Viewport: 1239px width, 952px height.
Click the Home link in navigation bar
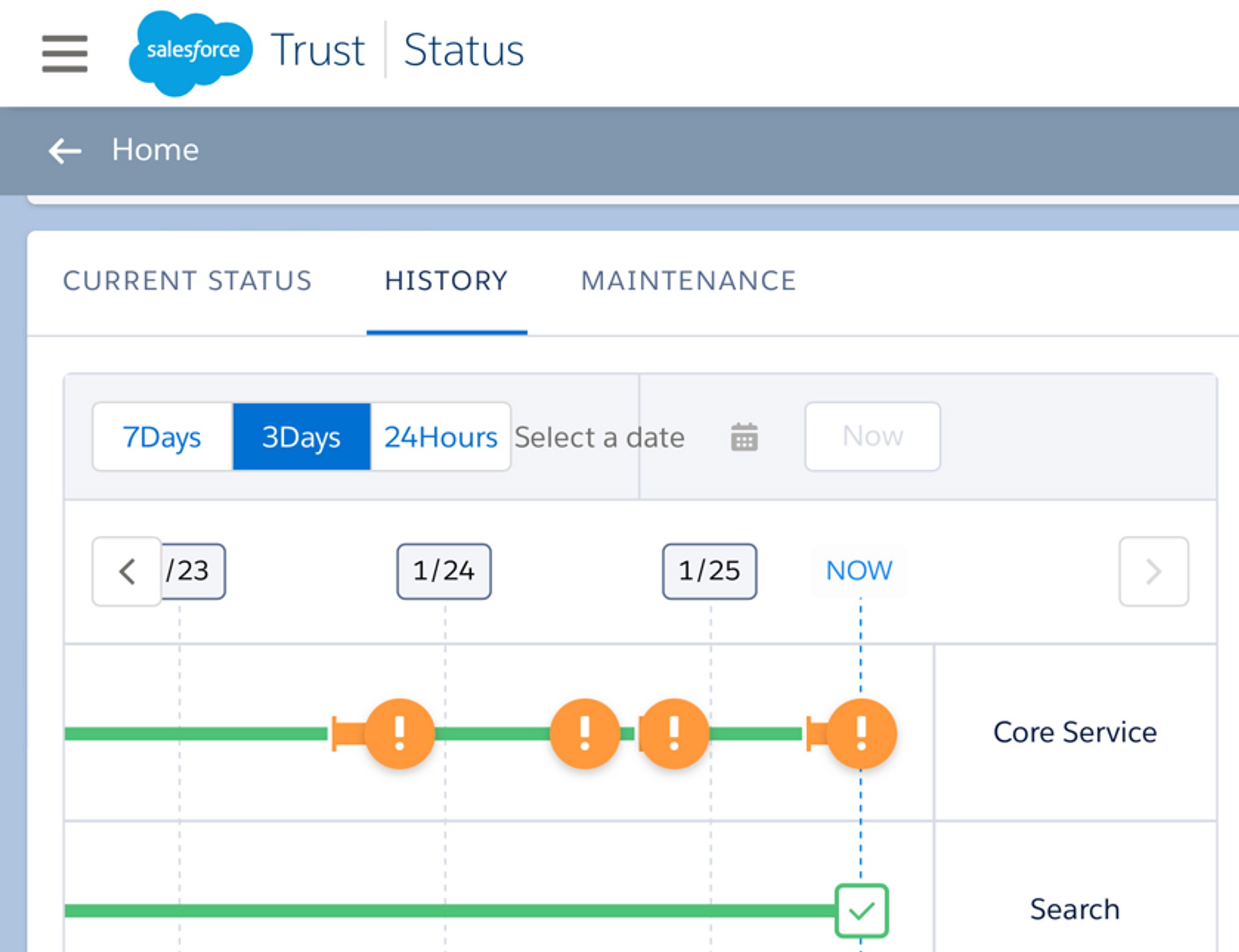(x=155, y=150)
